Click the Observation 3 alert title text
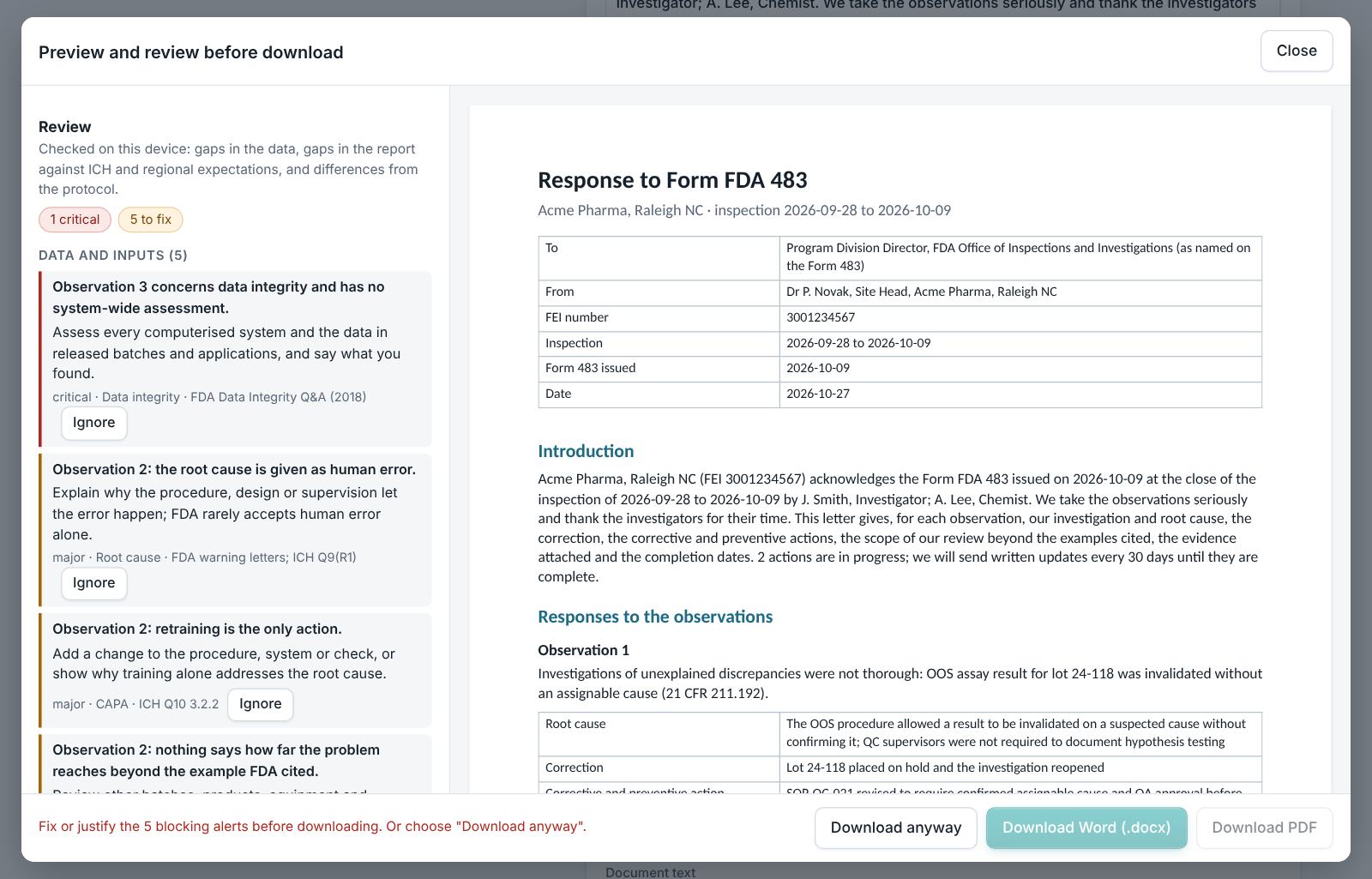Image resolution: width=1372 pixels, height=879 pixels. pyautogui.click(x=219, y=298)
